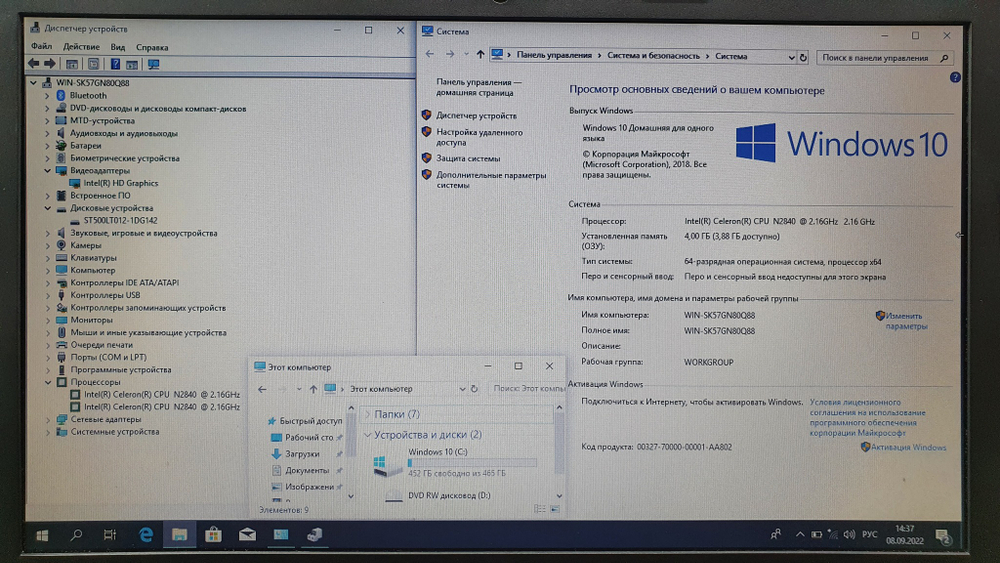This screenshot has height=563, width=1000.
Task: Show hidden tray icons chevron
Action: (x=799, y=535)
